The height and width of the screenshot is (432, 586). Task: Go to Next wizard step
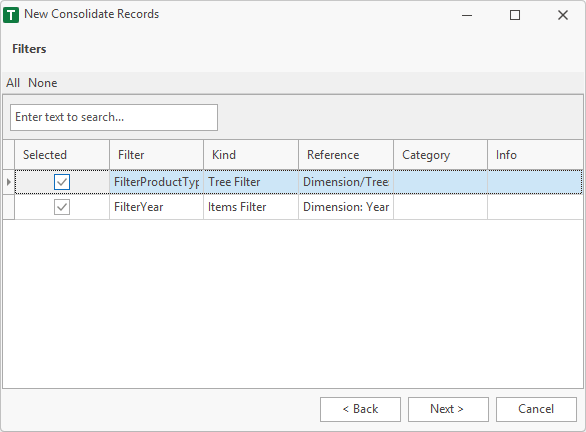(x=448, y=409)
